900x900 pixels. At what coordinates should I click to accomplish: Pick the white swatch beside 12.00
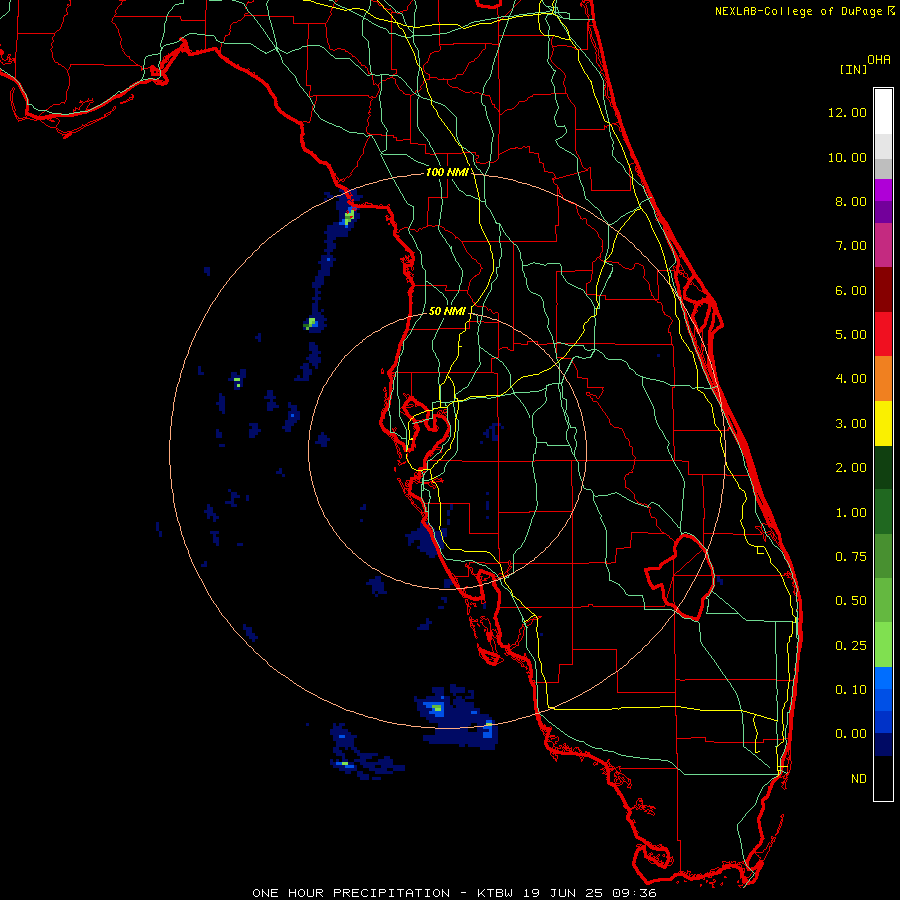(883, 111)
